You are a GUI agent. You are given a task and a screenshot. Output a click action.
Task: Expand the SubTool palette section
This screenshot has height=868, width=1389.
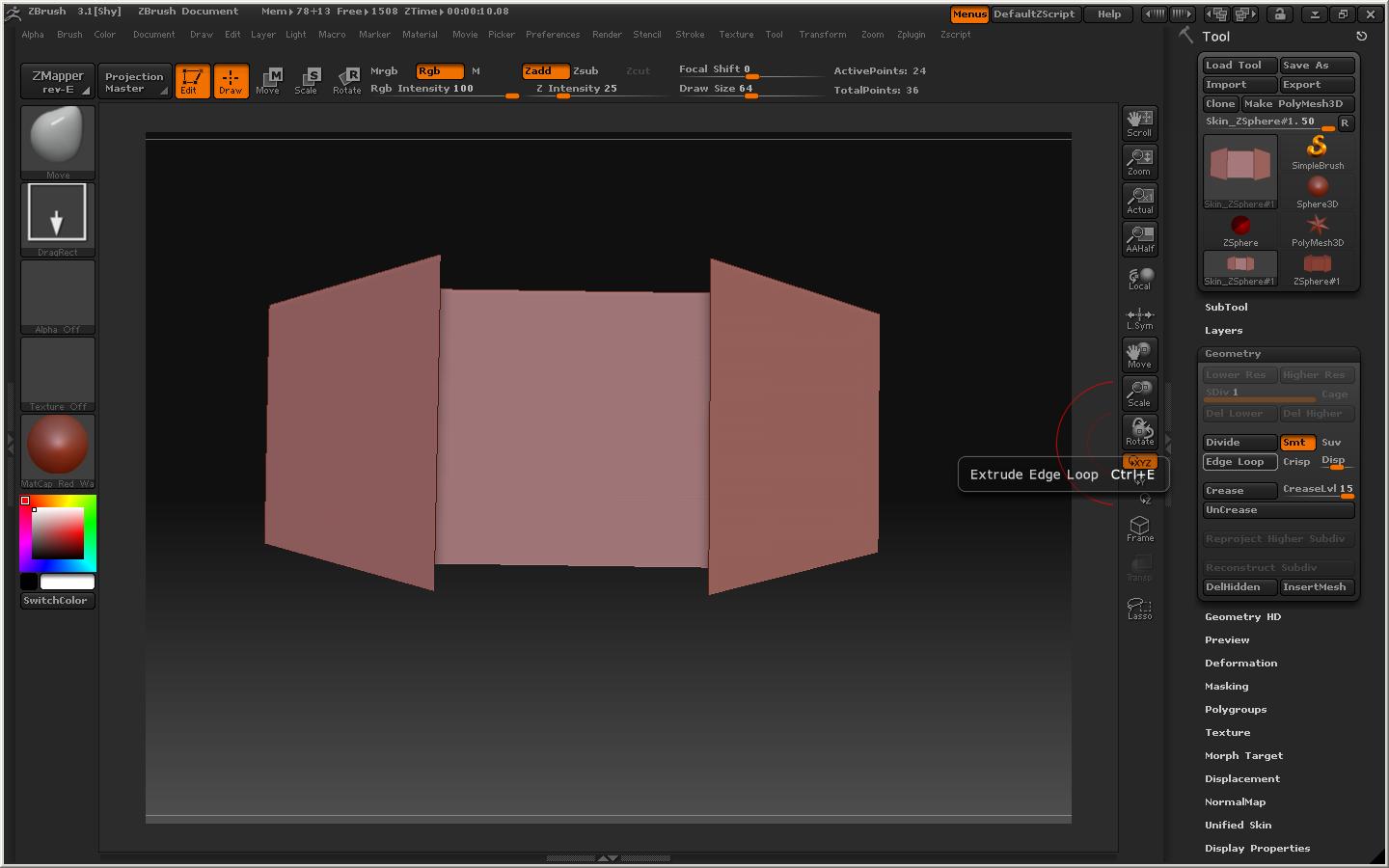tap(1226, 308)
